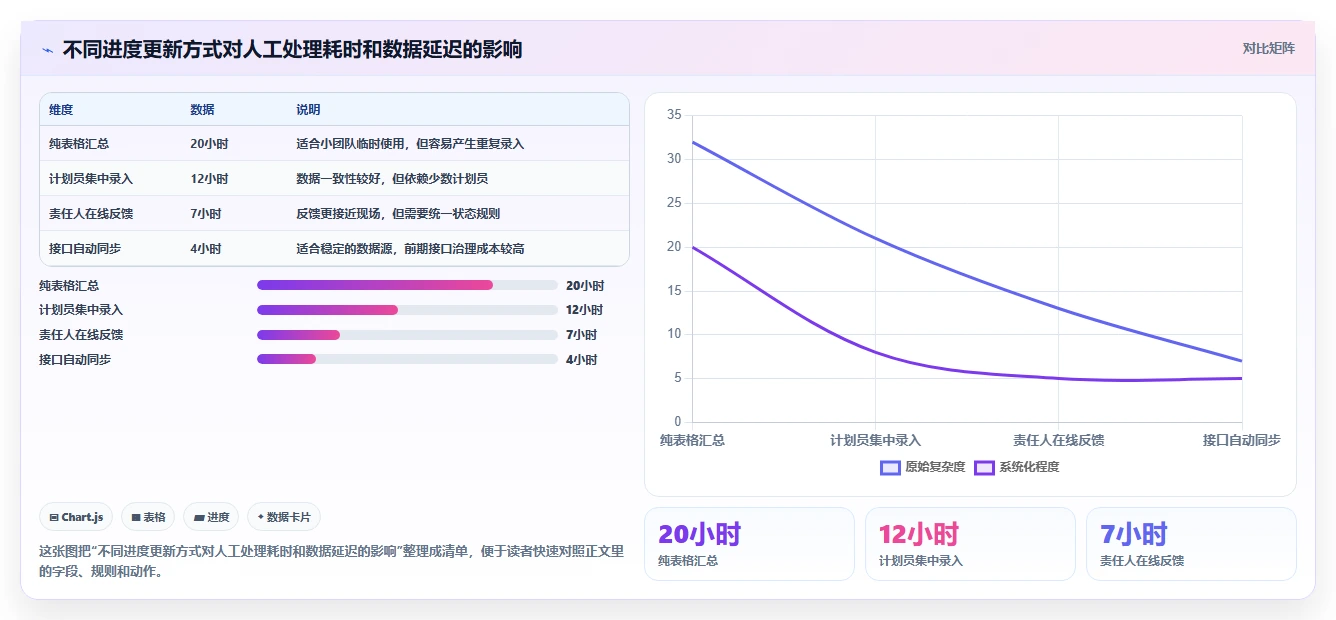Screen dimensions: 1336x620
Task: Click the chart x-axis label 责任人在线反馈
Action: pyautogui.click(x=1059, y=440)
